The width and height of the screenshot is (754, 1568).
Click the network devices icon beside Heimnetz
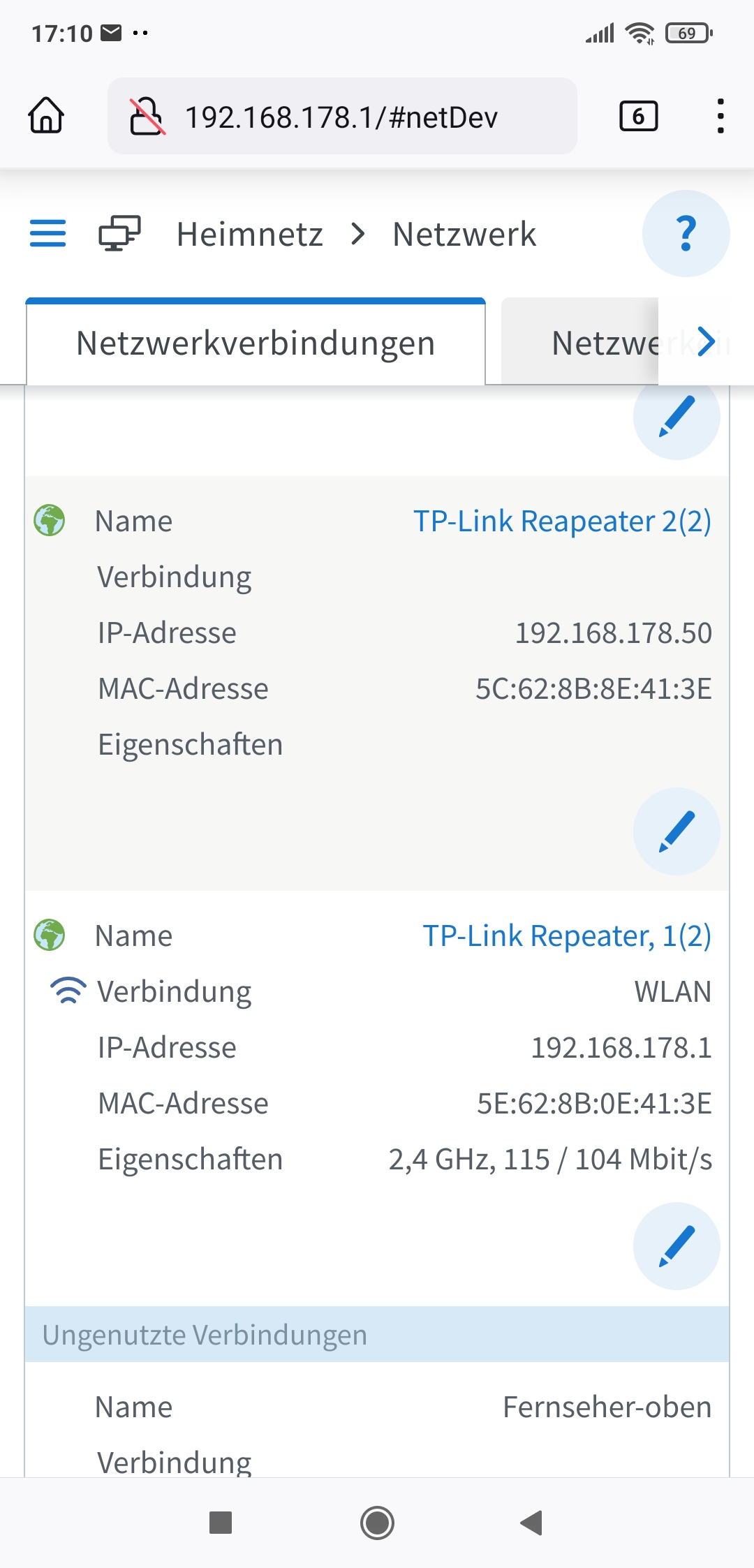click(x=120, y=234)
